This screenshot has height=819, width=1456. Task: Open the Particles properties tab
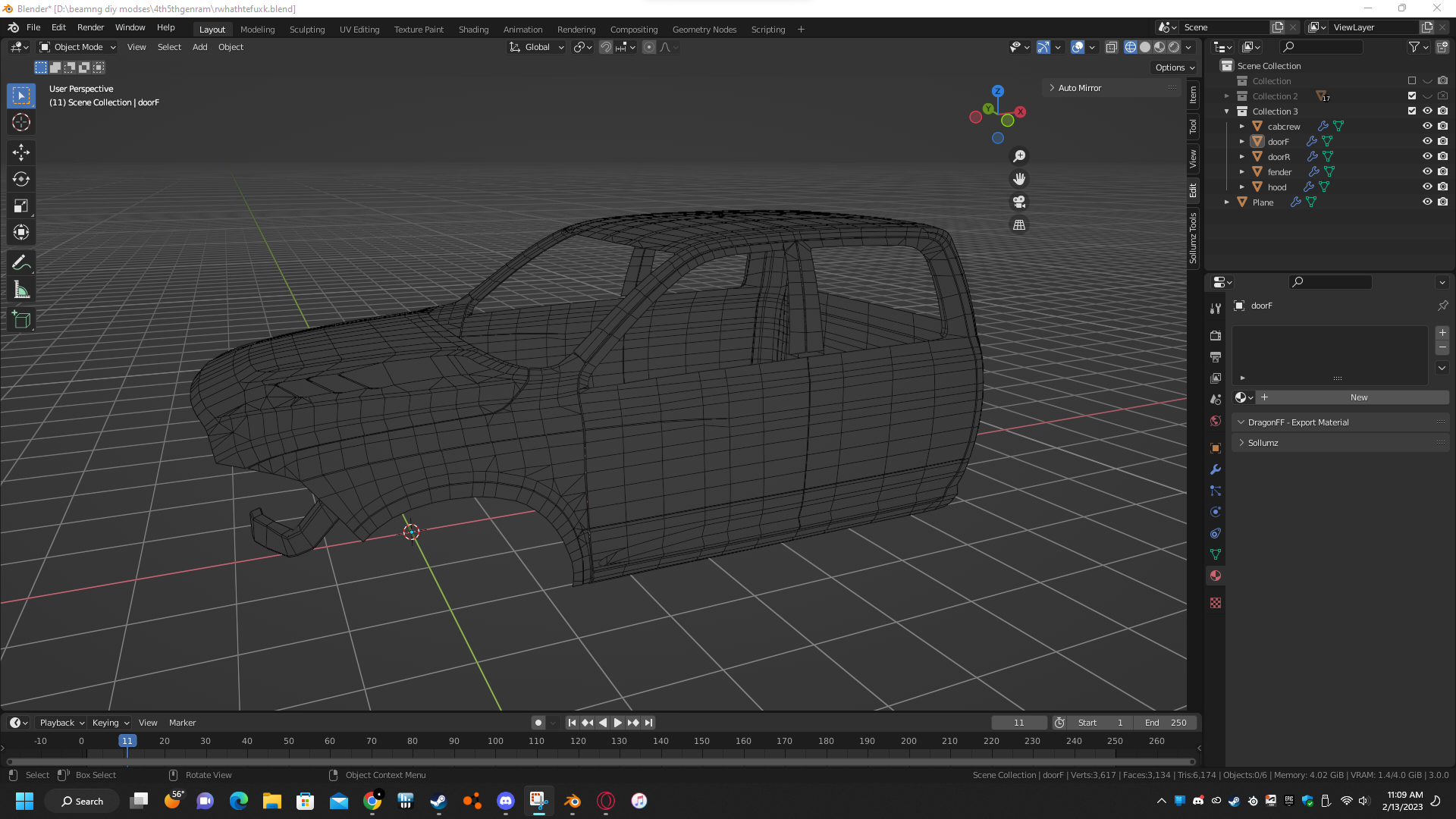[1216, 491]
